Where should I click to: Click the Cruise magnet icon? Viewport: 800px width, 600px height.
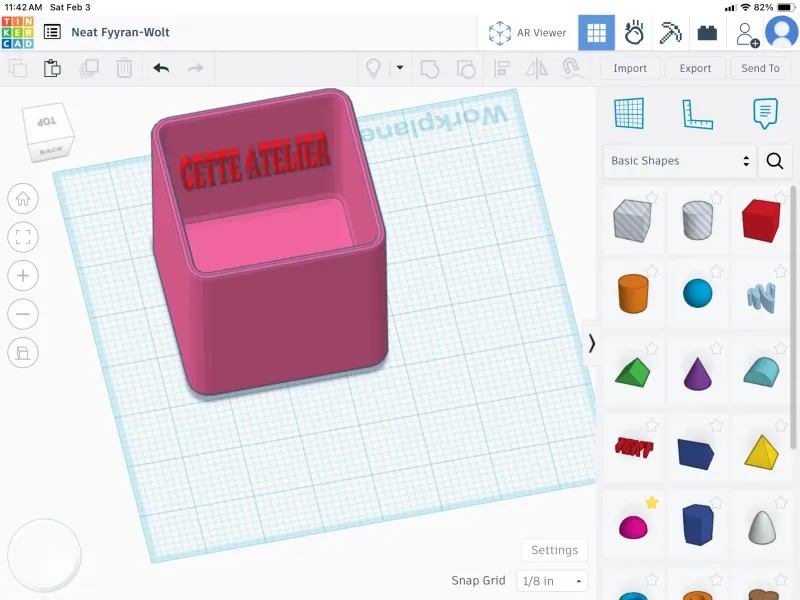tap(571, 68)
